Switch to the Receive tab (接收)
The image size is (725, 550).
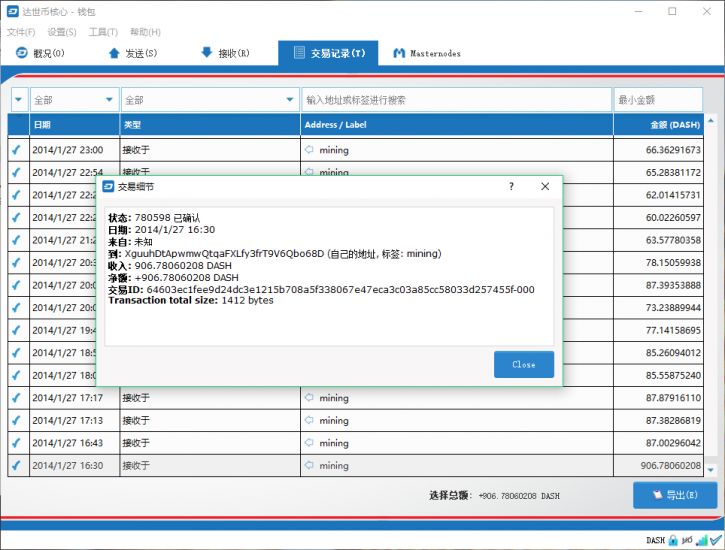[x=226, y=53]
